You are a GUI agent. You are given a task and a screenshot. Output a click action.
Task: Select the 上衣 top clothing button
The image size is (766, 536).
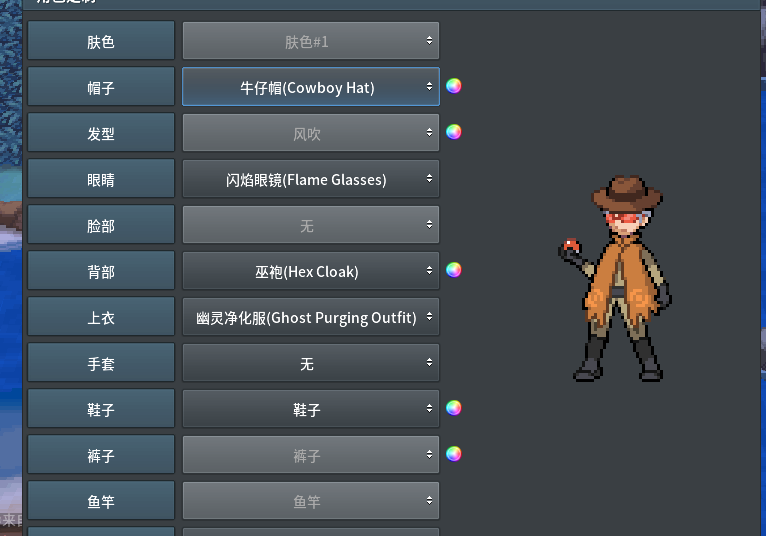coord(101,317)
